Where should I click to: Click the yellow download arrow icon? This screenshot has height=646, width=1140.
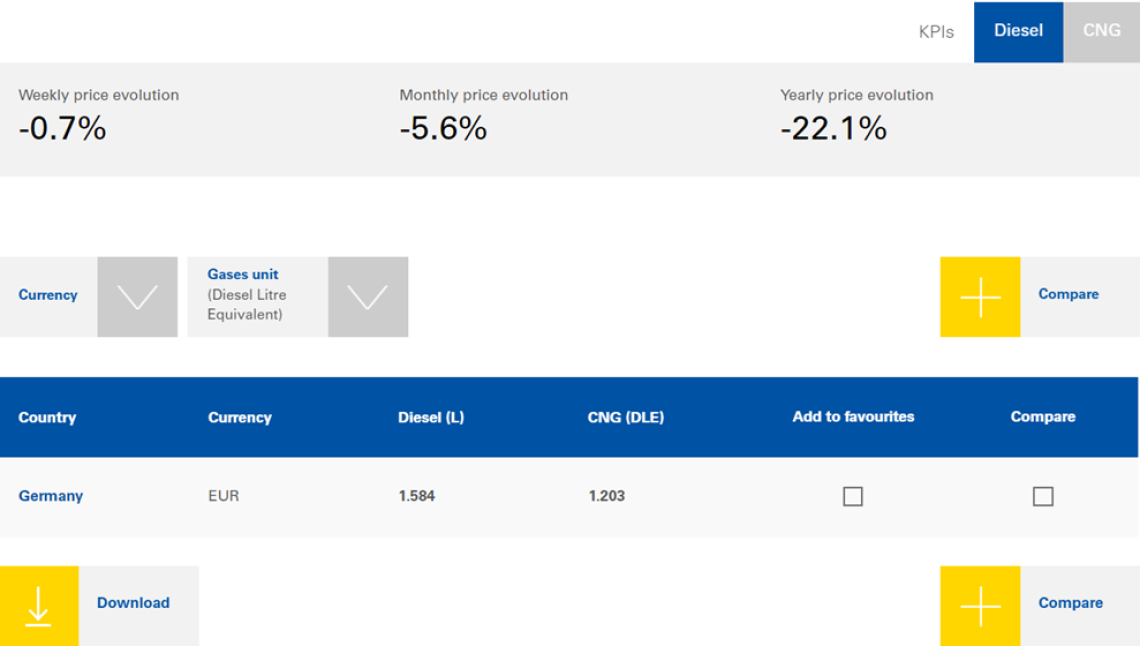pyautogui.click(x=38, y=605)
